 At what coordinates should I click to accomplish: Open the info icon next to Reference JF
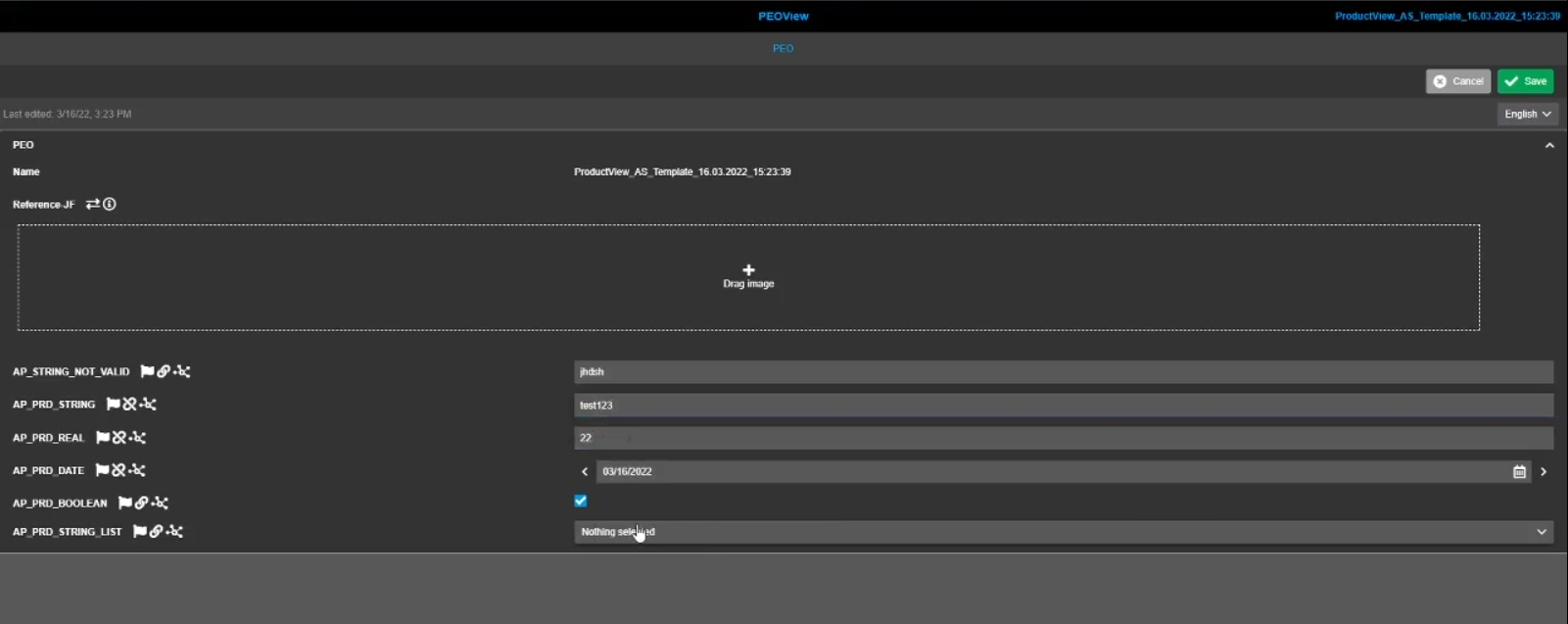110,204
